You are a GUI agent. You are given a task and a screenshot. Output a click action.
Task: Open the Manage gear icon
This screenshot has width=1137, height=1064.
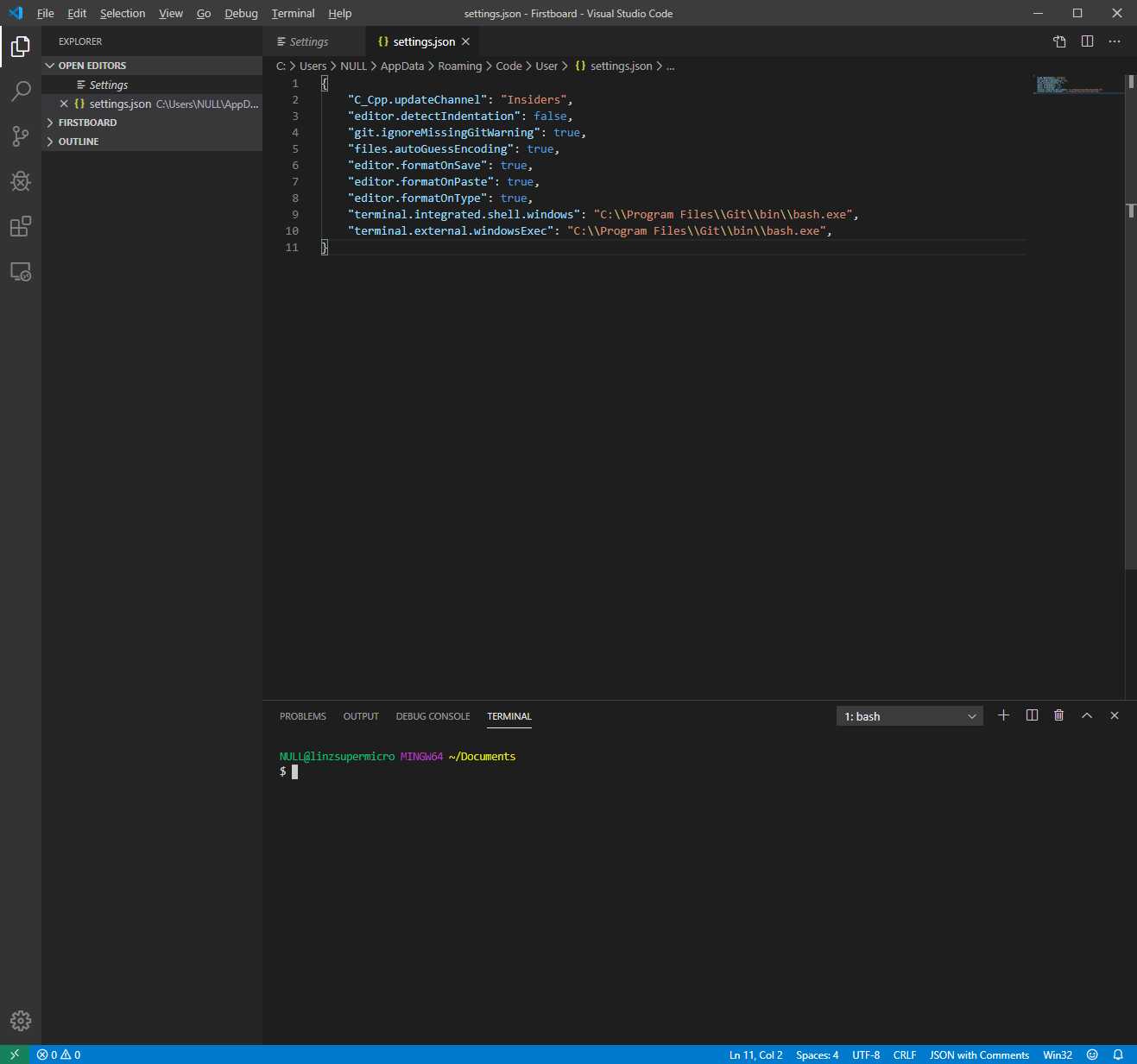21,1021
